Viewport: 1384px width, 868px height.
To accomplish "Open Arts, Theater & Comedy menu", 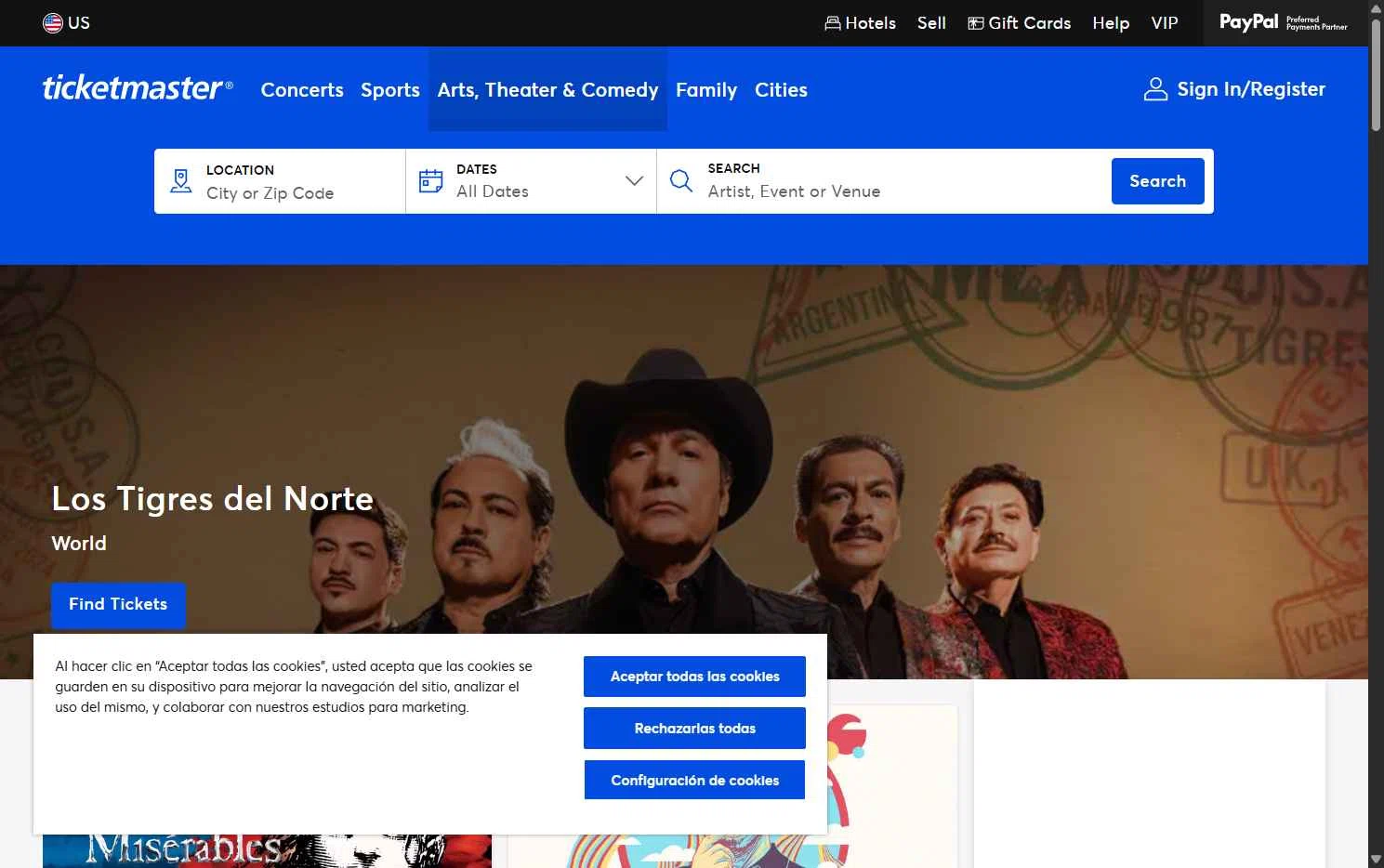I will (547, 90).
